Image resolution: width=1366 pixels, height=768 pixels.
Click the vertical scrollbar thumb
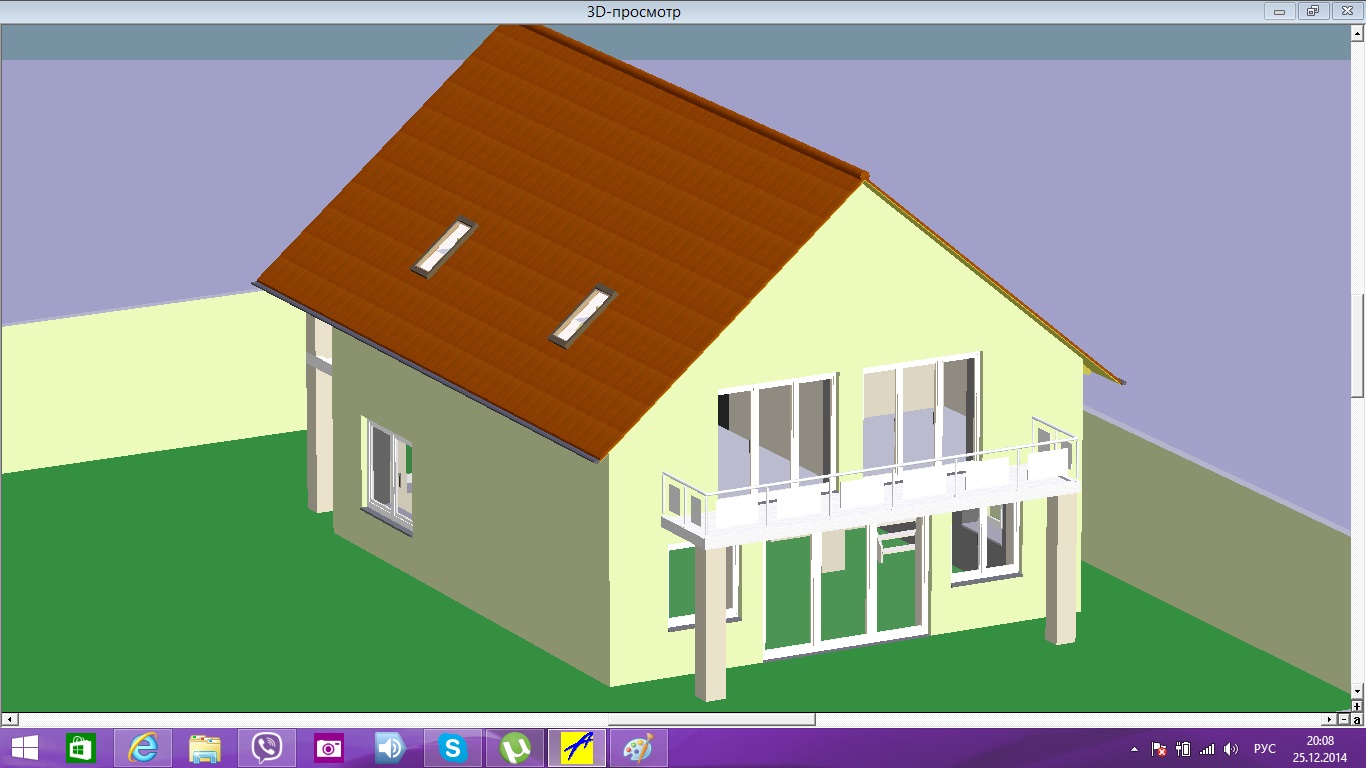coord(1357,346)
